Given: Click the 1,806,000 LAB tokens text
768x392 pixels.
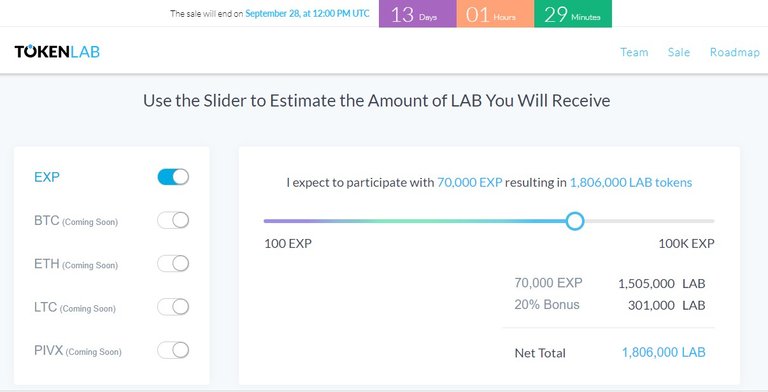Looking at the screenshot, I should pos(631,182).
